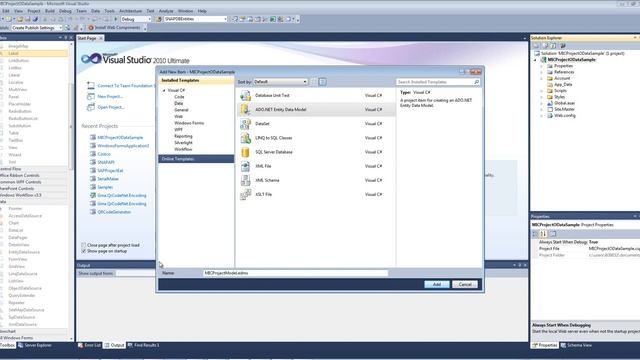The height and width of the screenshot is (360, 640).
Task: Click the Global.asax file icon
Action: tap(550, 103)
